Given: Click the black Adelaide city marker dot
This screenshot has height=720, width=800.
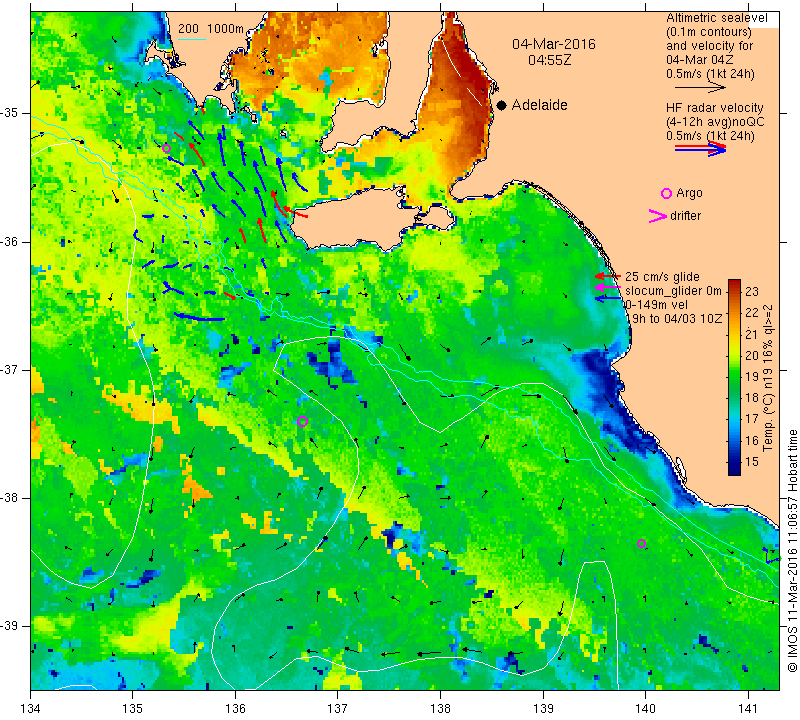Looking at the screenshot, I should pyautogui.click(x=502, y=106).
